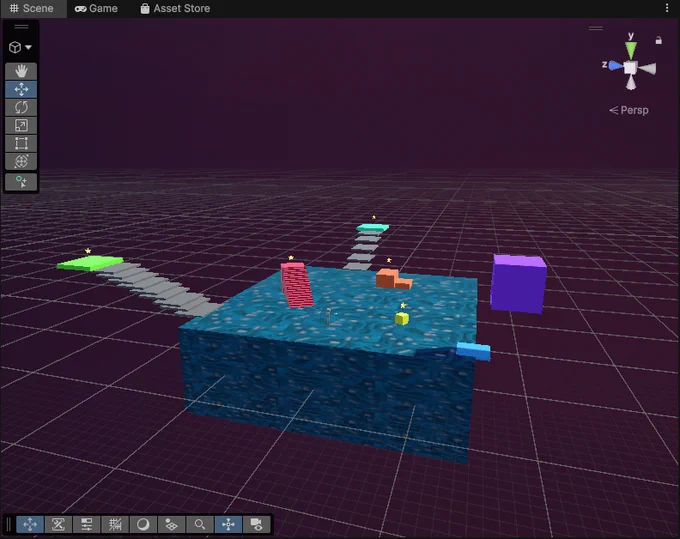This screenshot has height=539, width=680.
Task: Click the crossed-tools icon in bottom toolbar
Action: (x=58, y=524)
